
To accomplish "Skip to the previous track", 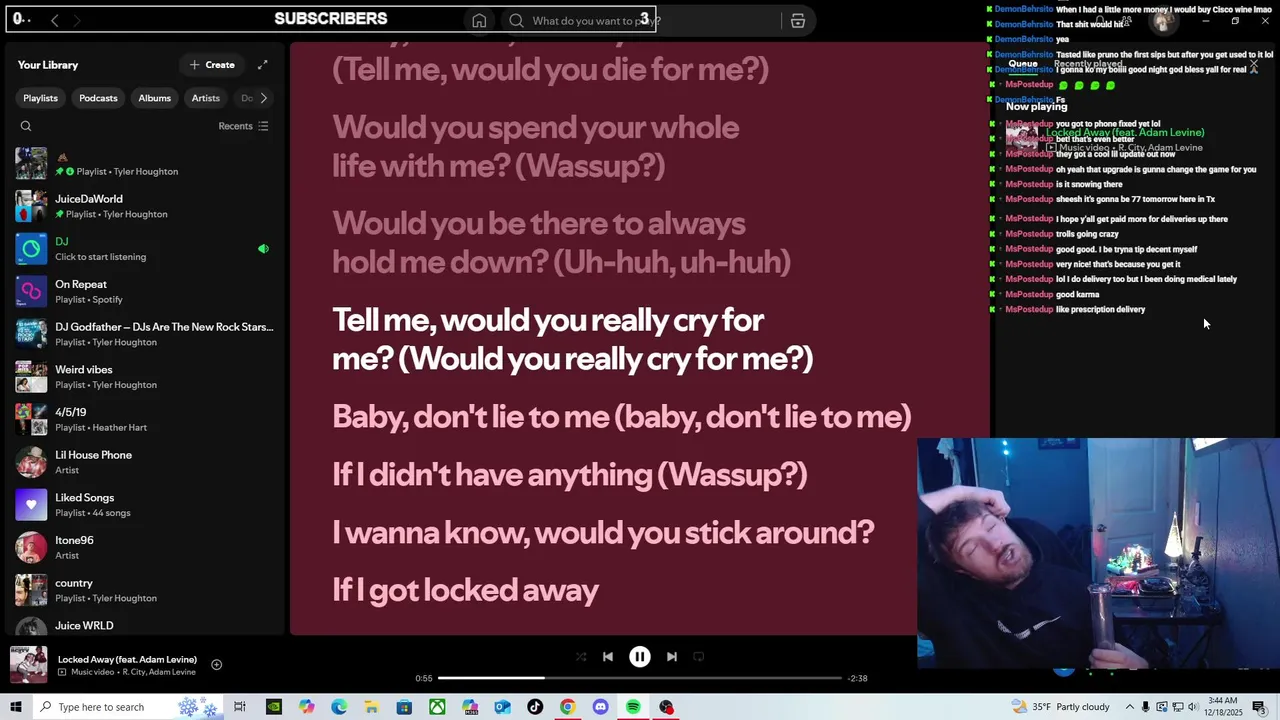I will (608, 657).
